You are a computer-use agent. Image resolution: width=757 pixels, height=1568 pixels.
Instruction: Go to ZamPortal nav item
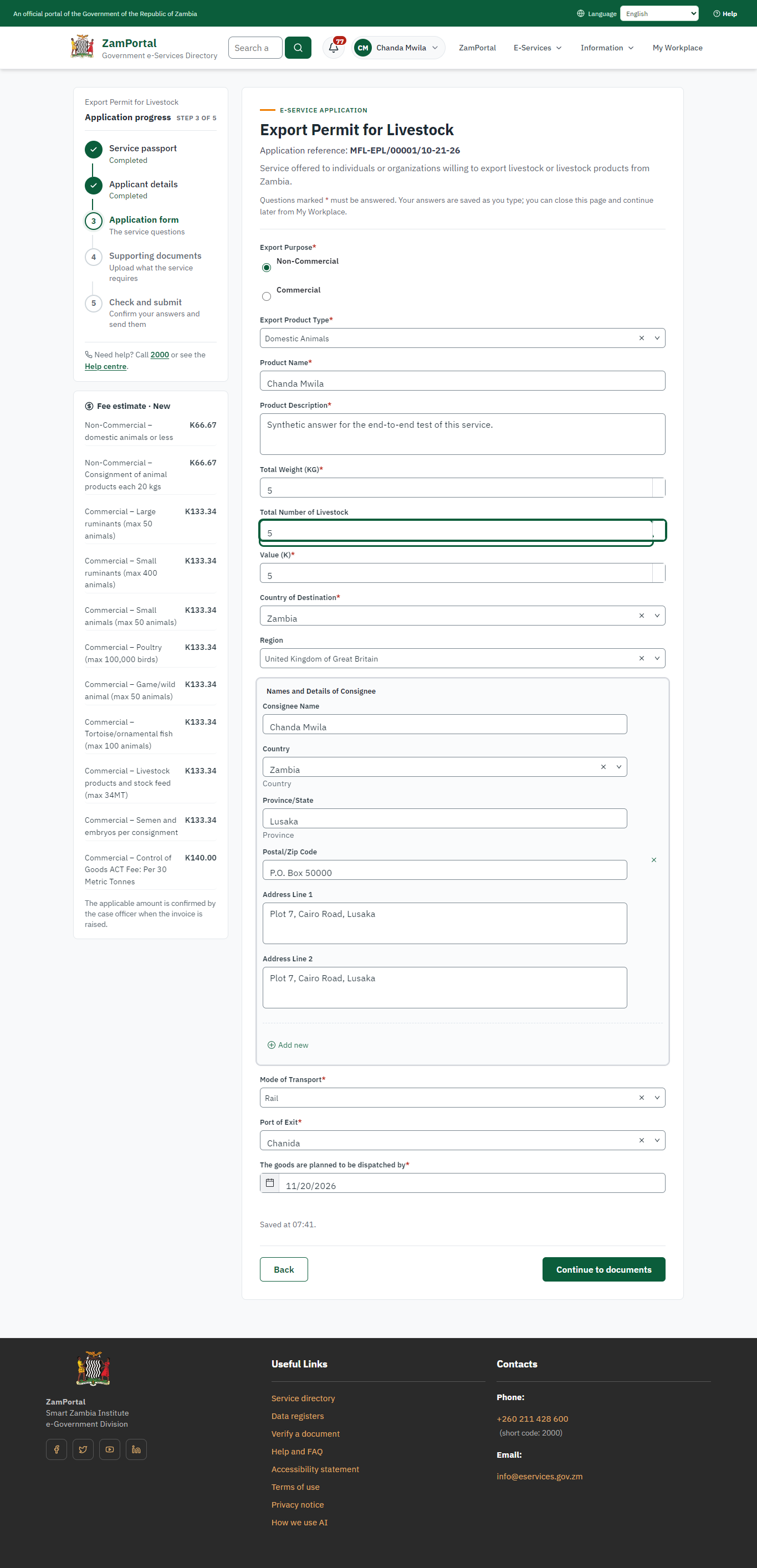[x=477, y=48]
